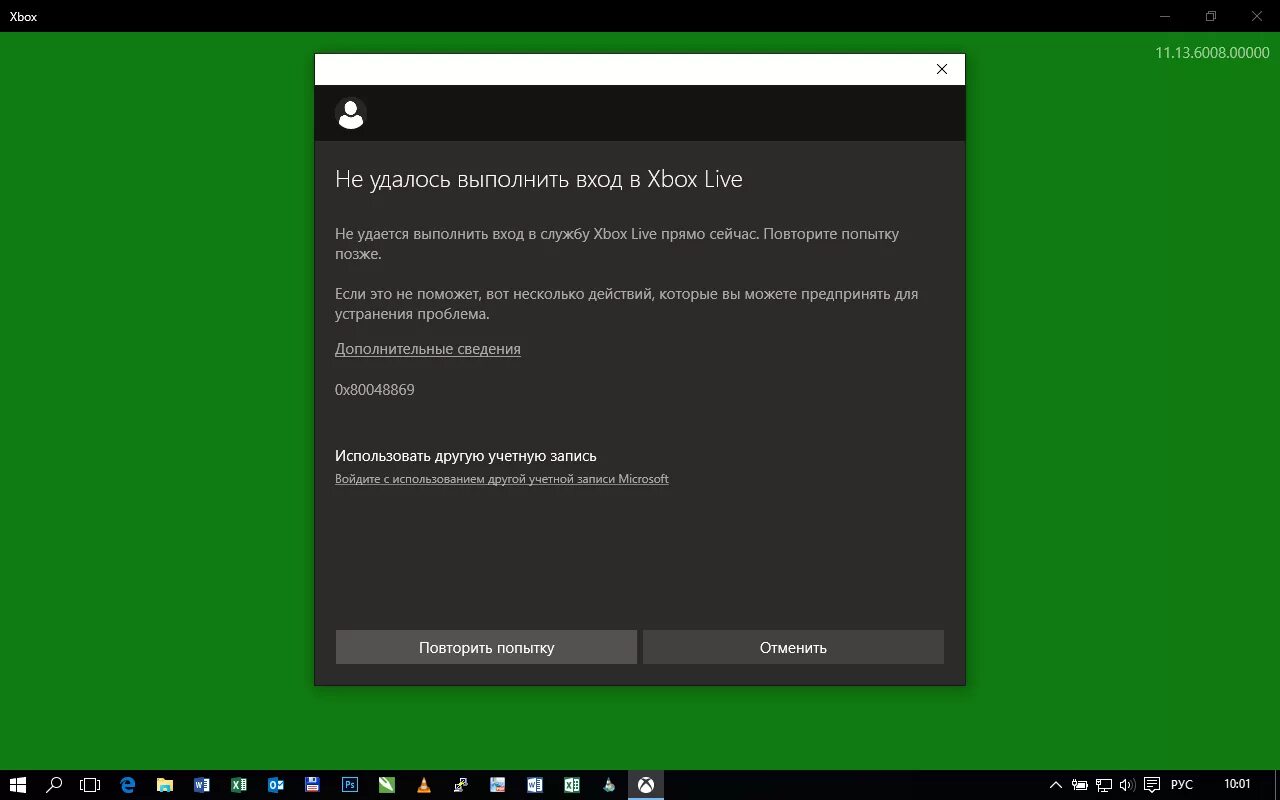The height and width of the screenshot is (800, 1280).
Task: Click the error code 0x80048869
Action: pos(375,390)
